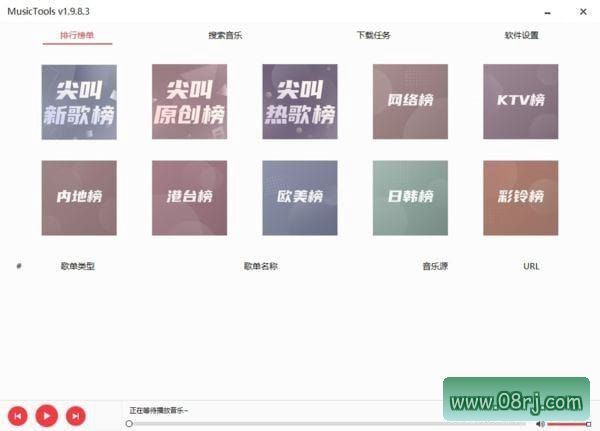Go to the 下载任务 tab
Screen dimensions: 600x431
(373, 35)
